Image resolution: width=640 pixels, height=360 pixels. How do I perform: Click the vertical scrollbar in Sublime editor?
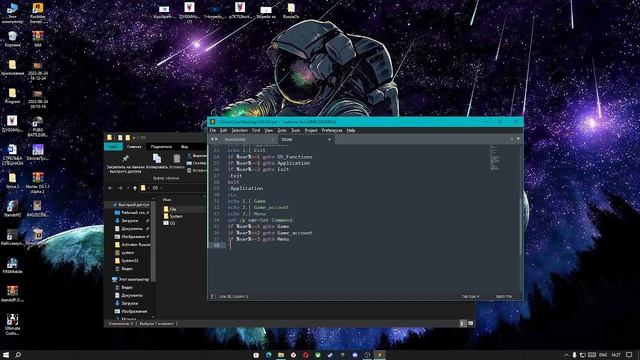tap(521, 227)
